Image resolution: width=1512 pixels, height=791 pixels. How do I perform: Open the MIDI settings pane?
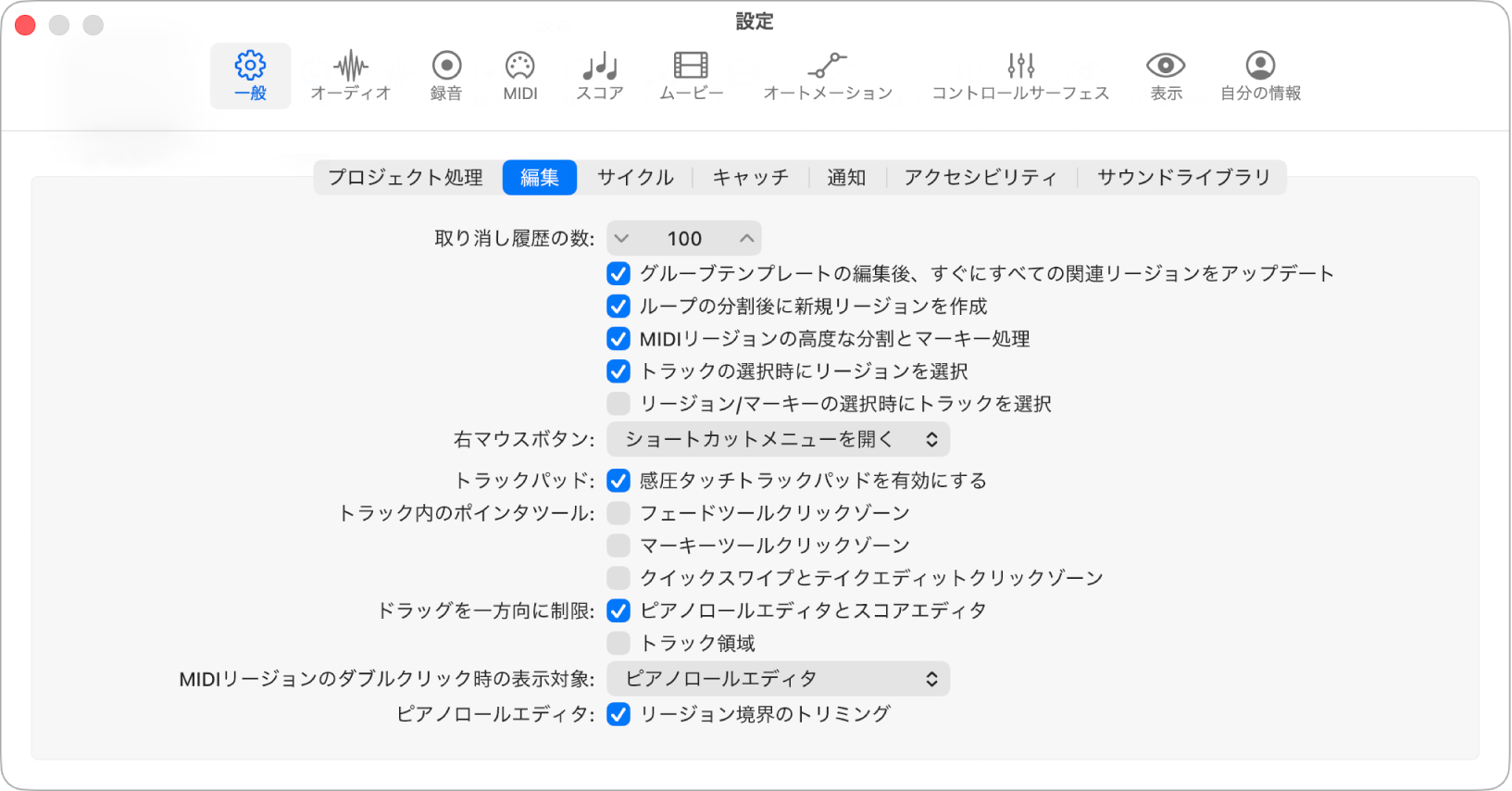coord(520,76)
